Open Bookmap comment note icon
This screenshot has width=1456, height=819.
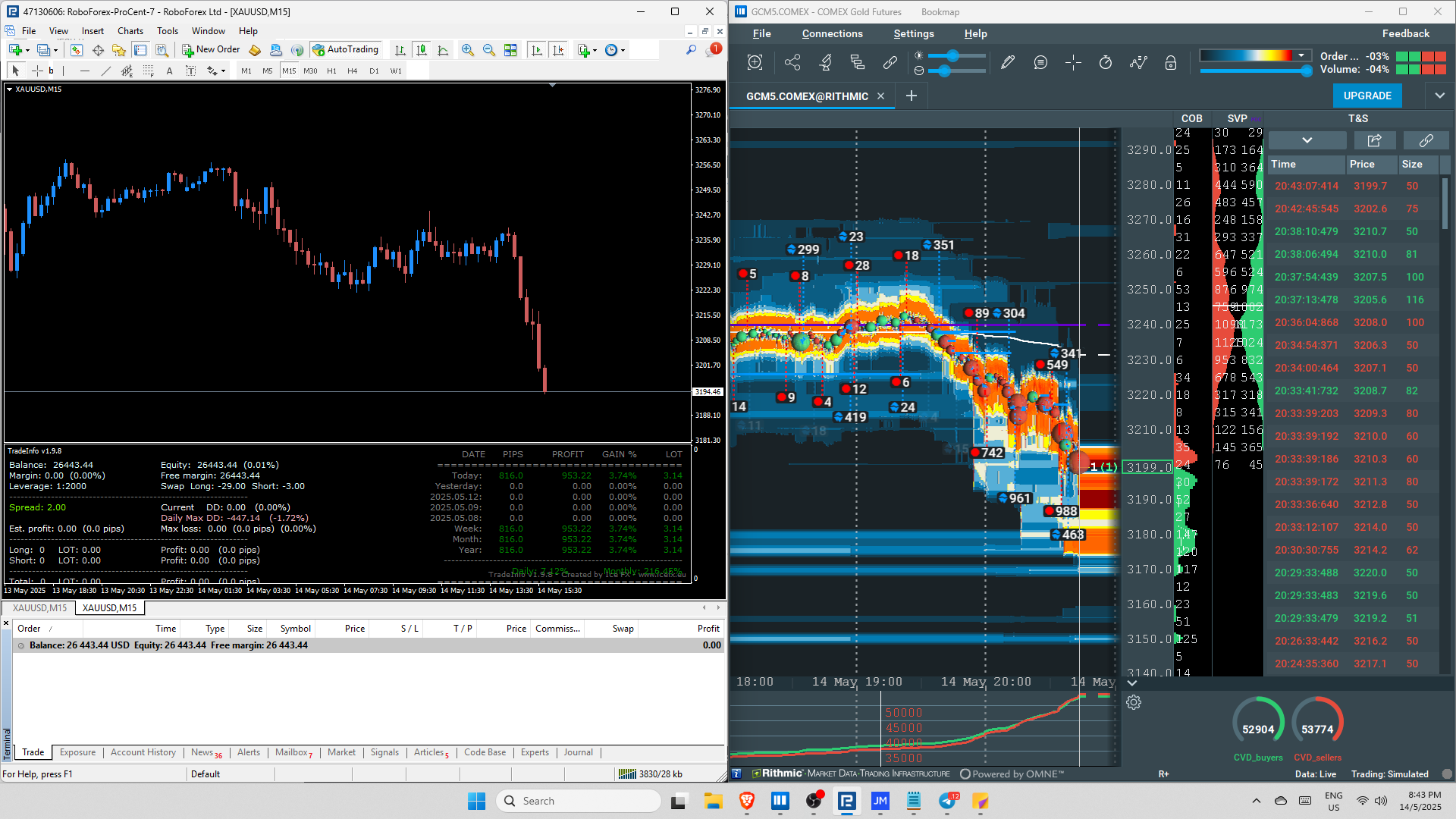pos(1040,63)
